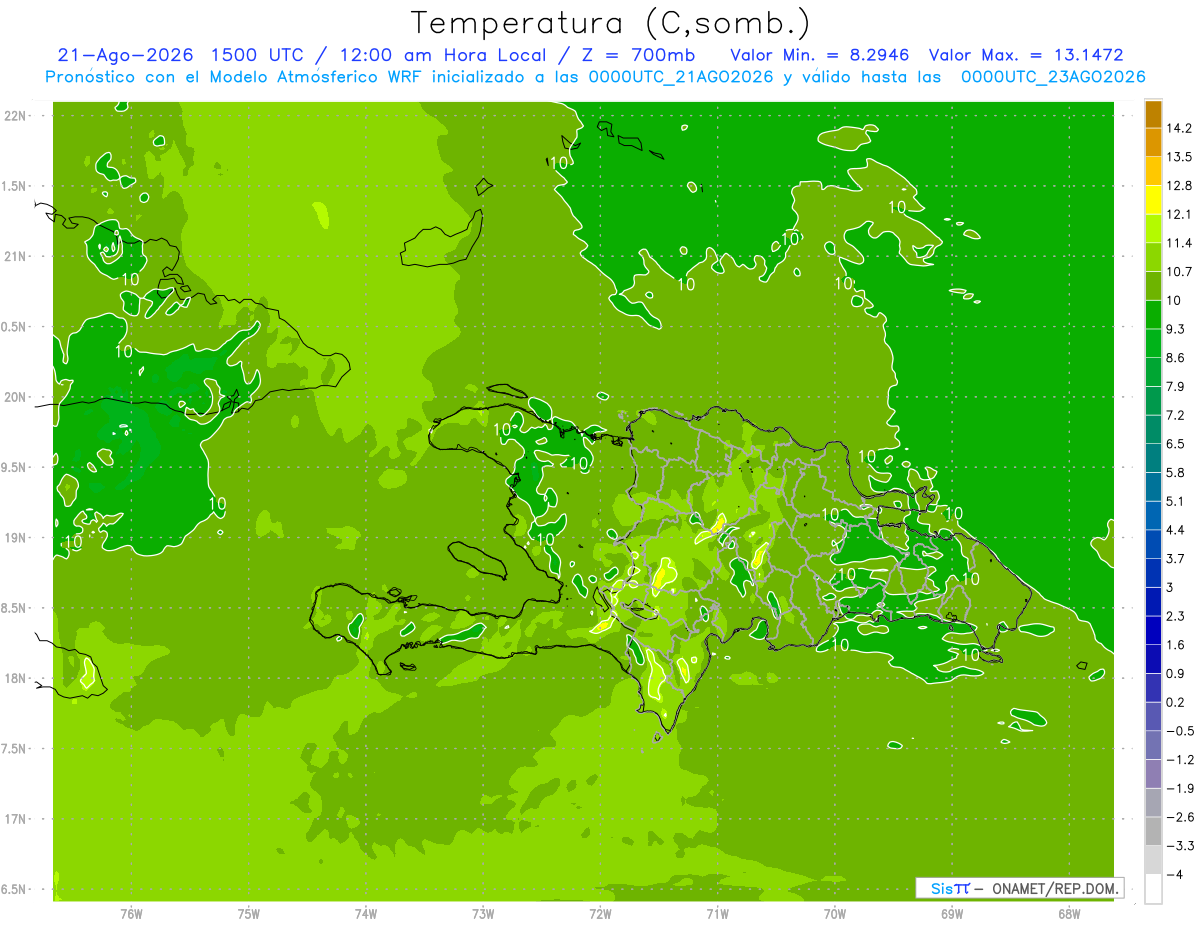Image resolution: width=1200 pixels, height=927 pixels.
Task: Click the '75W' longitude axis label
Action: click(x=248, y=914)
